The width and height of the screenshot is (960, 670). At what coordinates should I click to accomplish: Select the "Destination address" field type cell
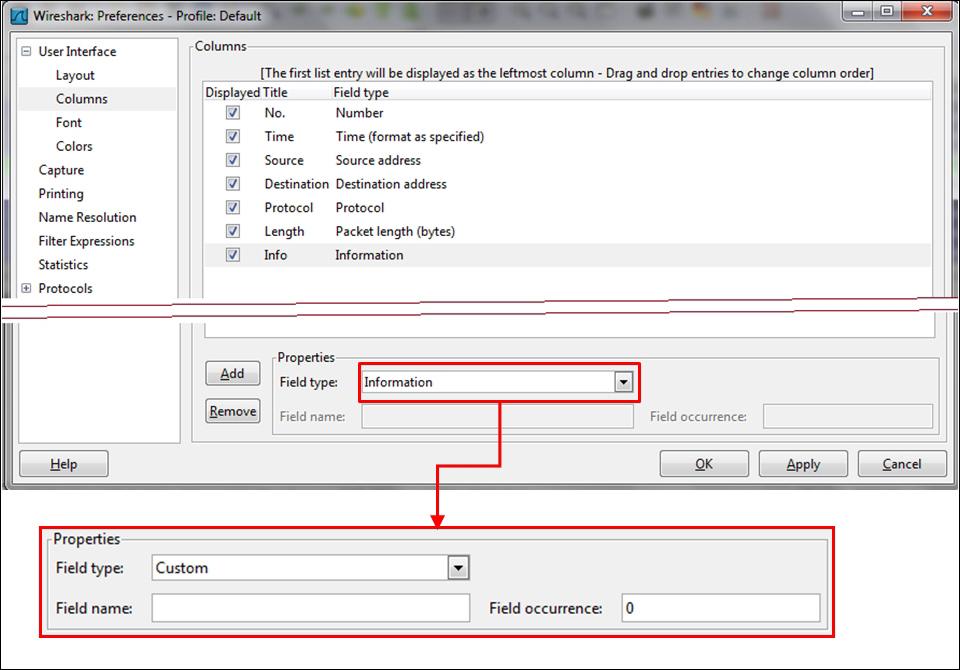tap(391, 184)
